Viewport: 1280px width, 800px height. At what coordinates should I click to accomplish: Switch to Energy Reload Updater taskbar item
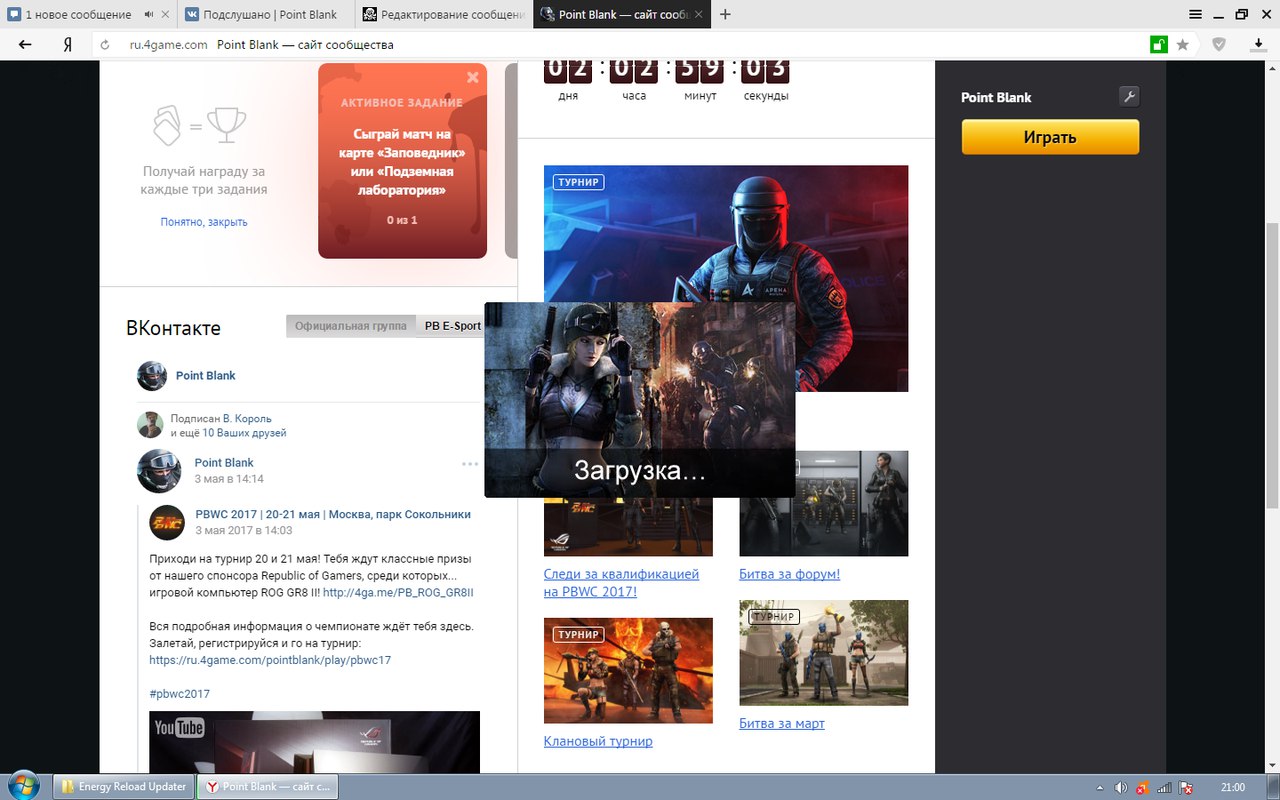[124, 787]
